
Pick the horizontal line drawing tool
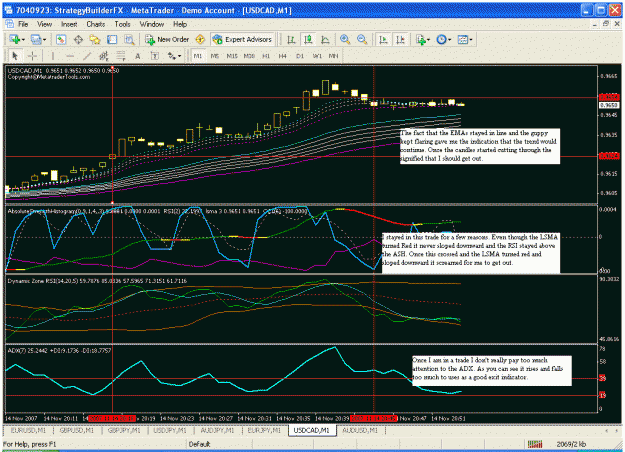pos(70,56)
